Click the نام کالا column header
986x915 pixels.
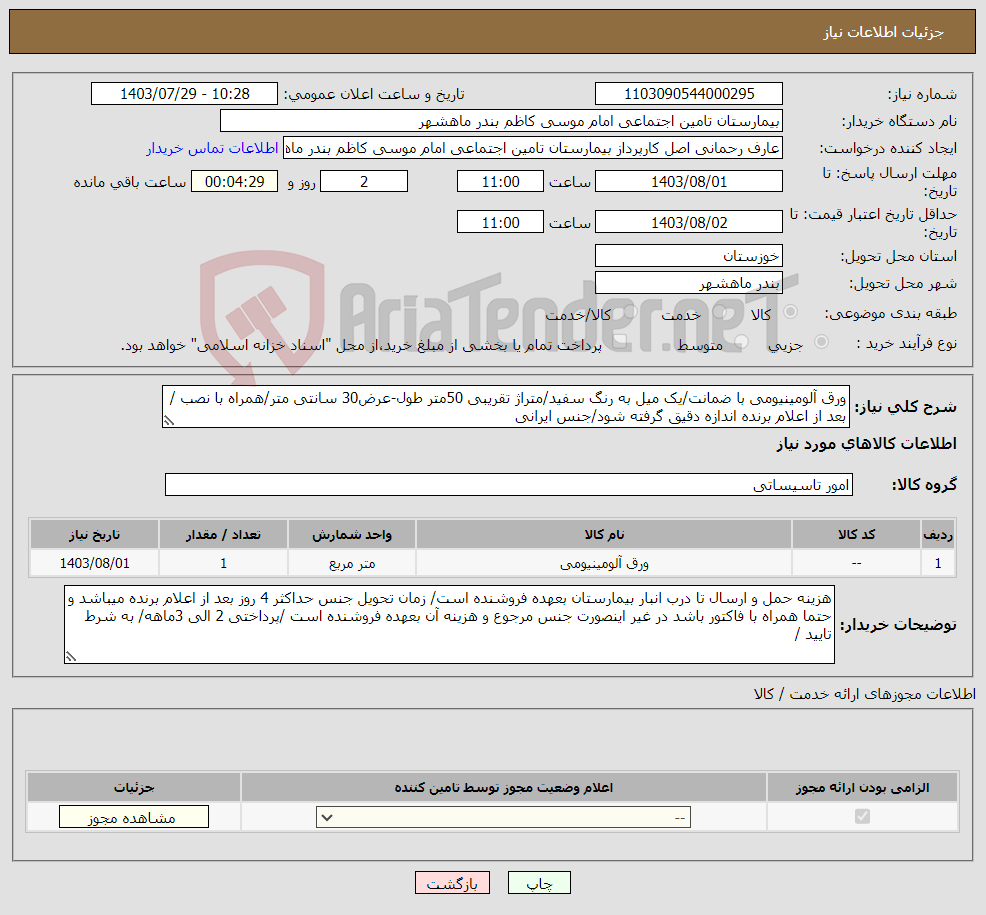point(604,535)
